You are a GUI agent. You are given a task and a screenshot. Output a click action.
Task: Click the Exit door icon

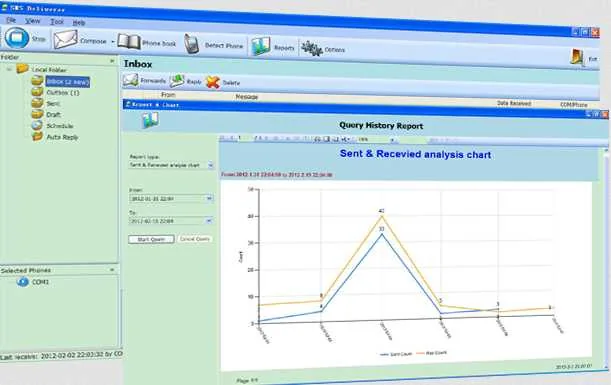(x=577, y=57)
